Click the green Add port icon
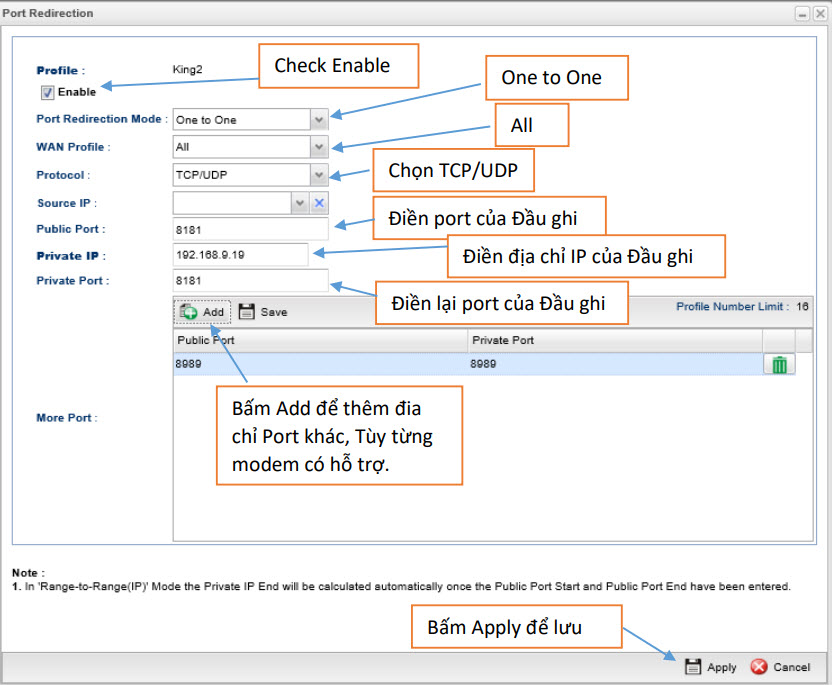Viewport: 832px width, 685px height. [189, 312]
